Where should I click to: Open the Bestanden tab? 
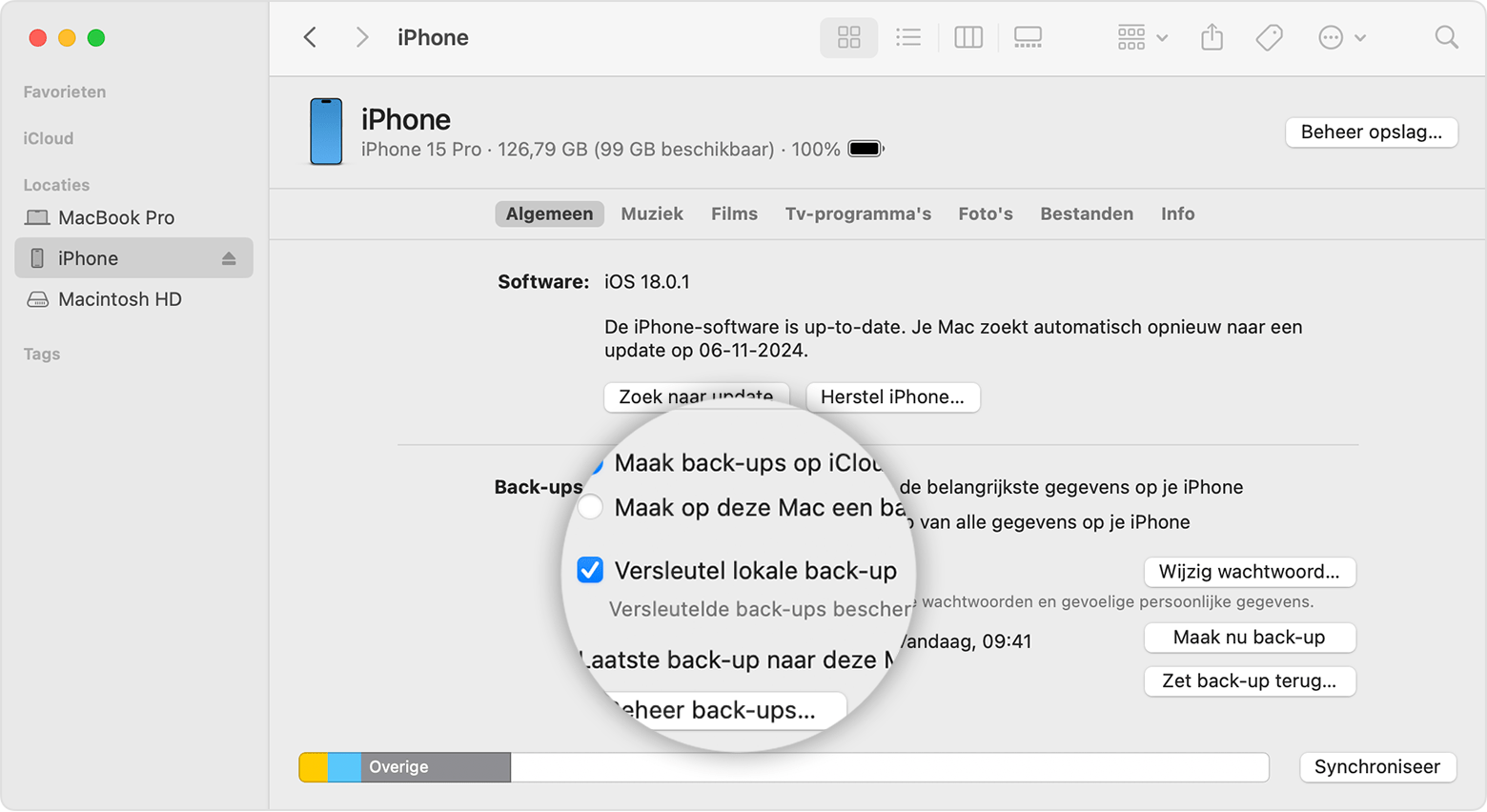tap(1087, 213)
